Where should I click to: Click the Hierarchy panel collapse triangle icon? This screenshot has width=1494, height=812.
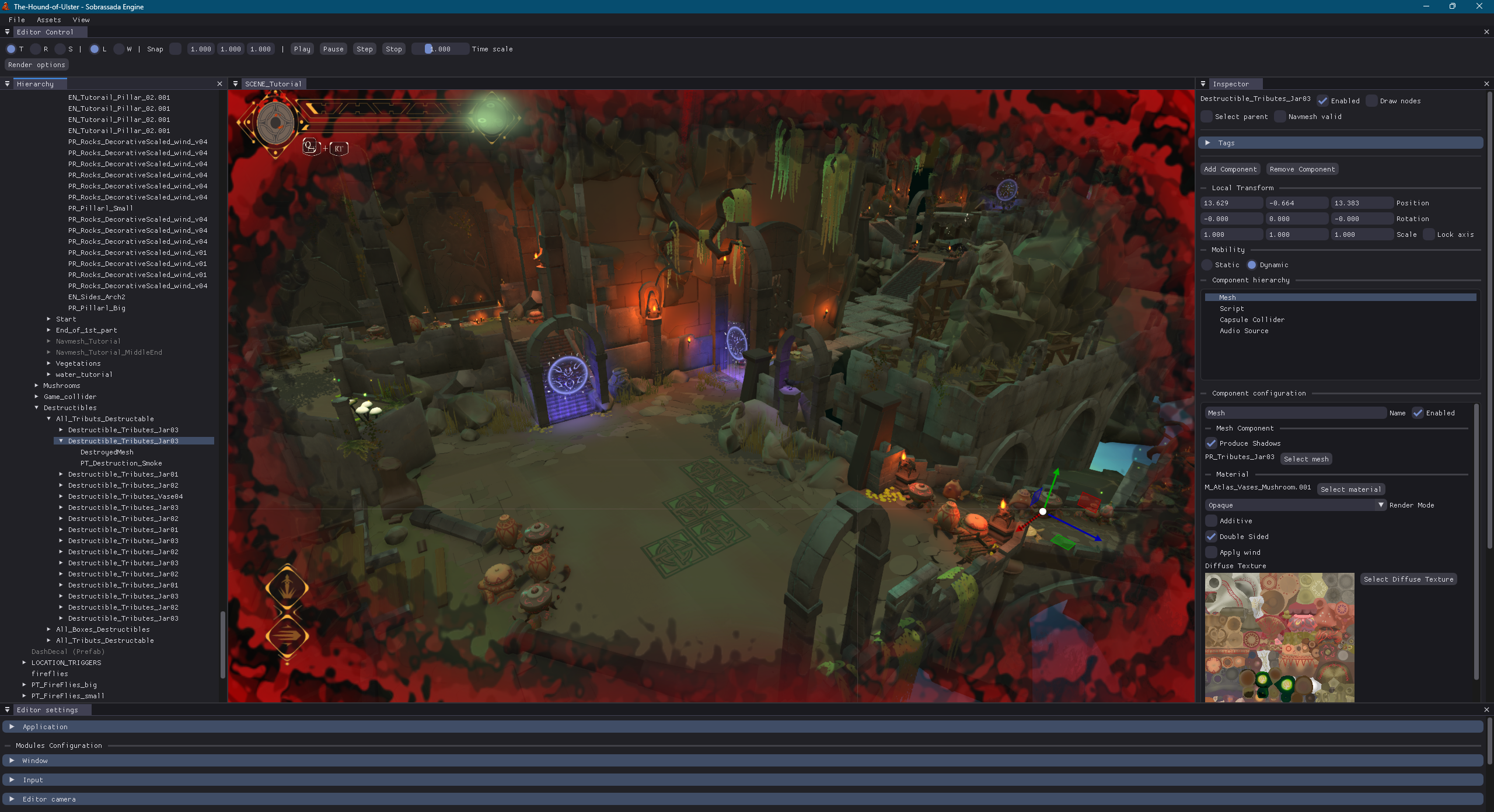pyautogui.click(x=7, y=84)
